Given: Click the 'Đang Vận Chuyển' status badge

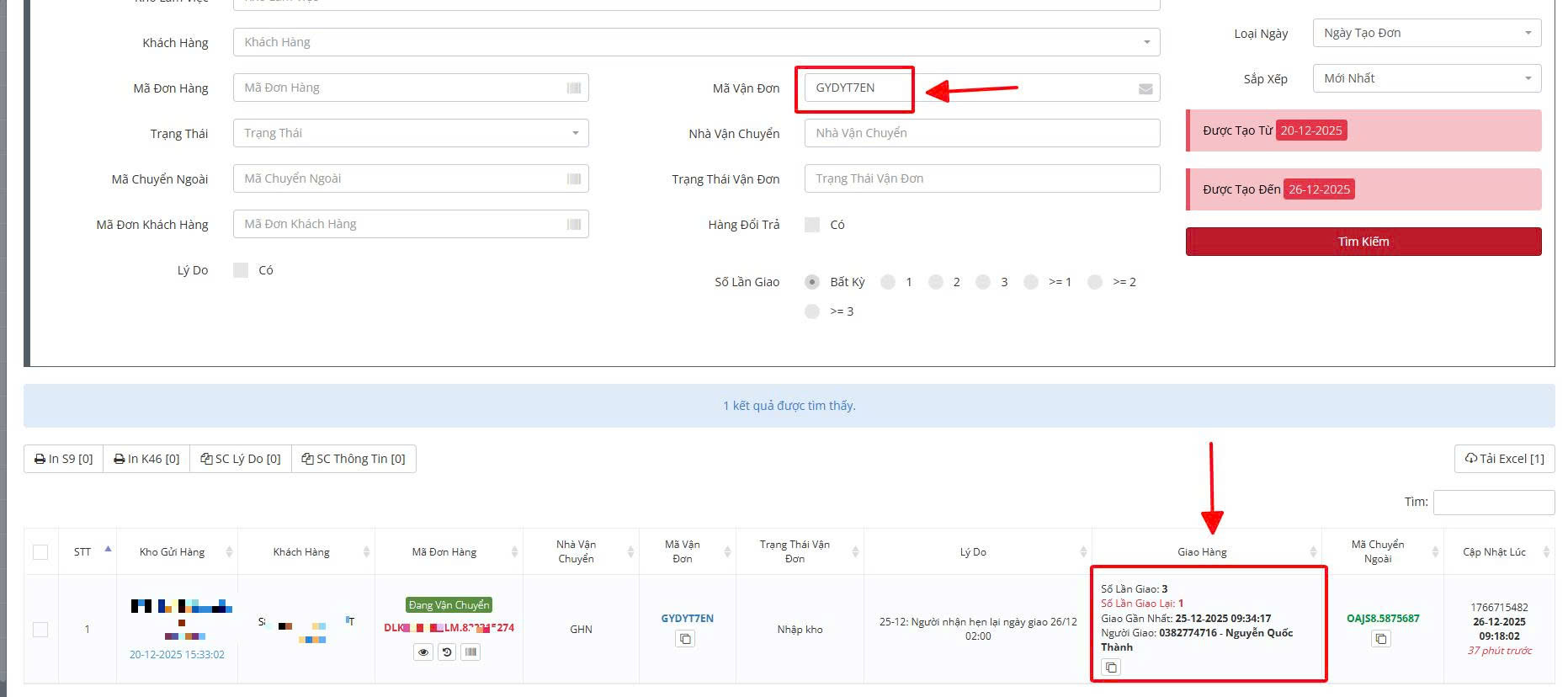Looking at the screenshot, I should (449, 605).
